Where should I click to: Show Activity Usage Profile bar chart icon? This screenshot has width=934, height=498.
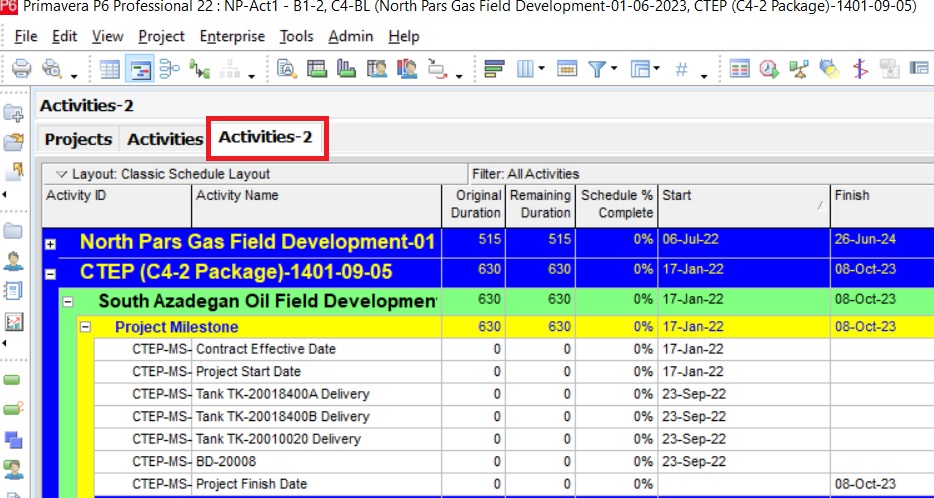pos(347,69)
